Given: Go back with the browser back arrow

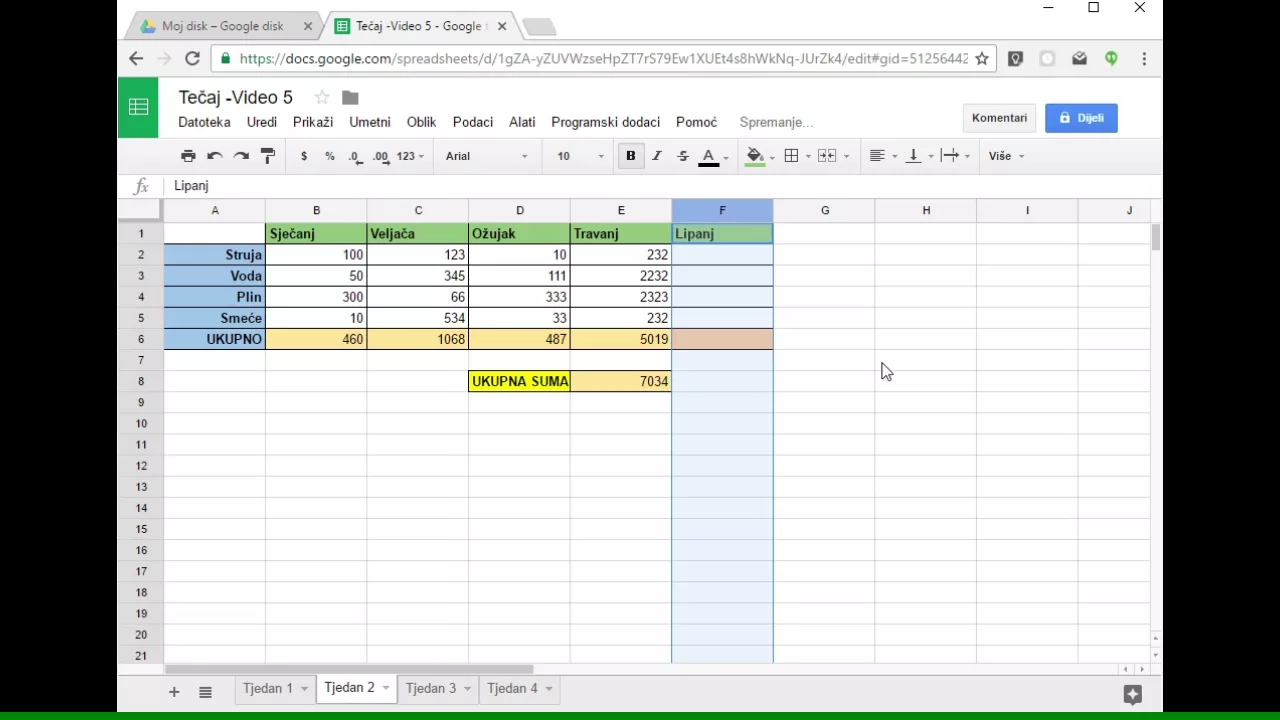Looking at the screenshot, I should pos(136,59).
